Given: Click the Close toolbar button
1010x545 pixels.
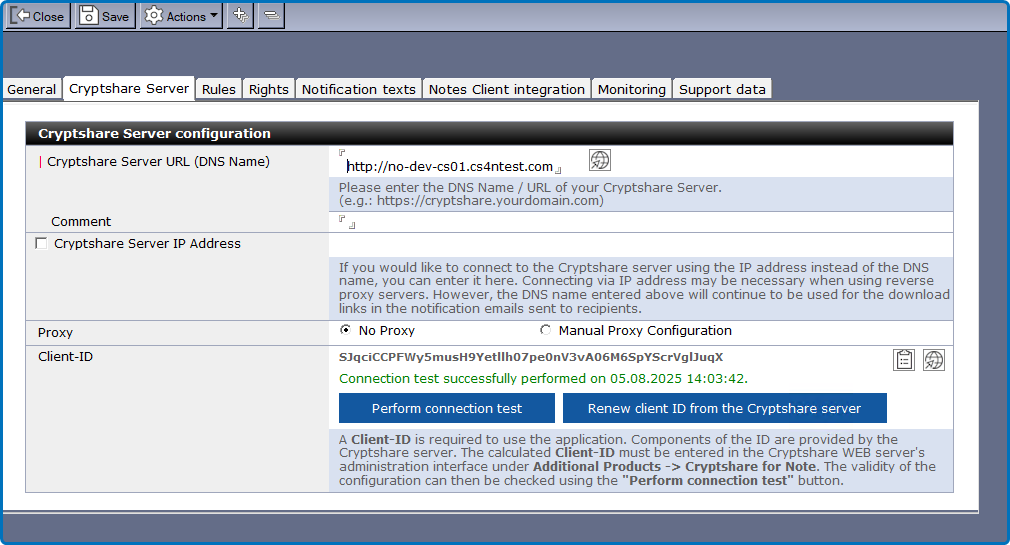Looking at the screenshot, I should [x=38, y=16].
